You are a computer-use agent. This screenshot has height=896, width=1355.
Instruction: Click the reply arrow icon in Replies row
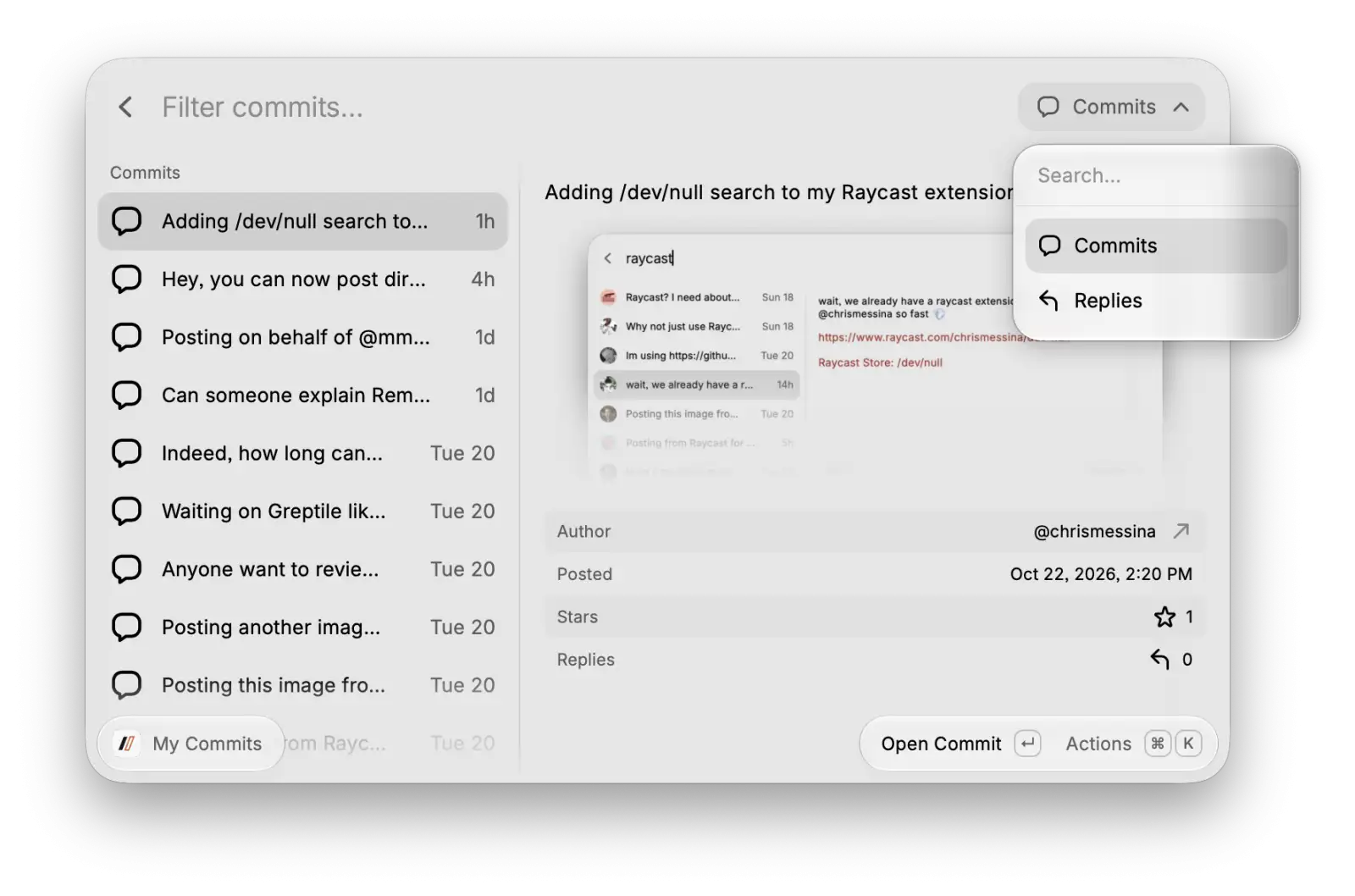(1160, 659)
